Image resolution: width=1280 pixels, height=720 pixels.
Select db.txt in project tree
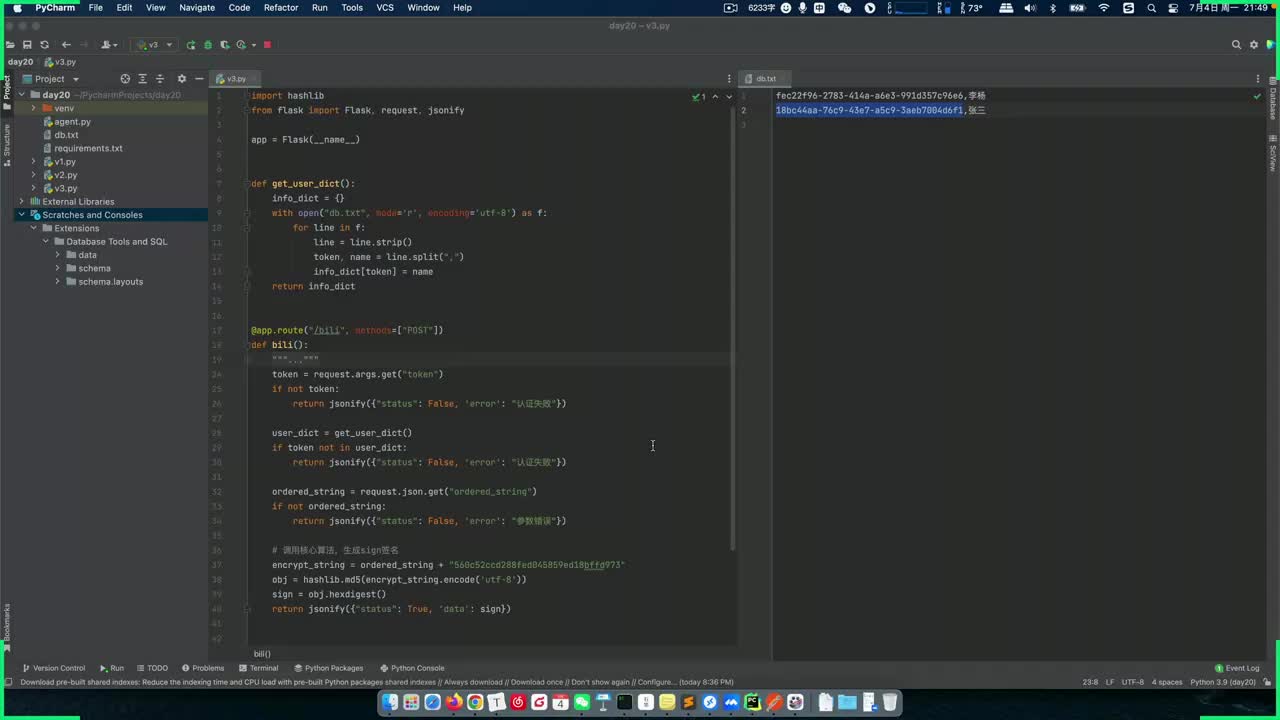point(66,135)
